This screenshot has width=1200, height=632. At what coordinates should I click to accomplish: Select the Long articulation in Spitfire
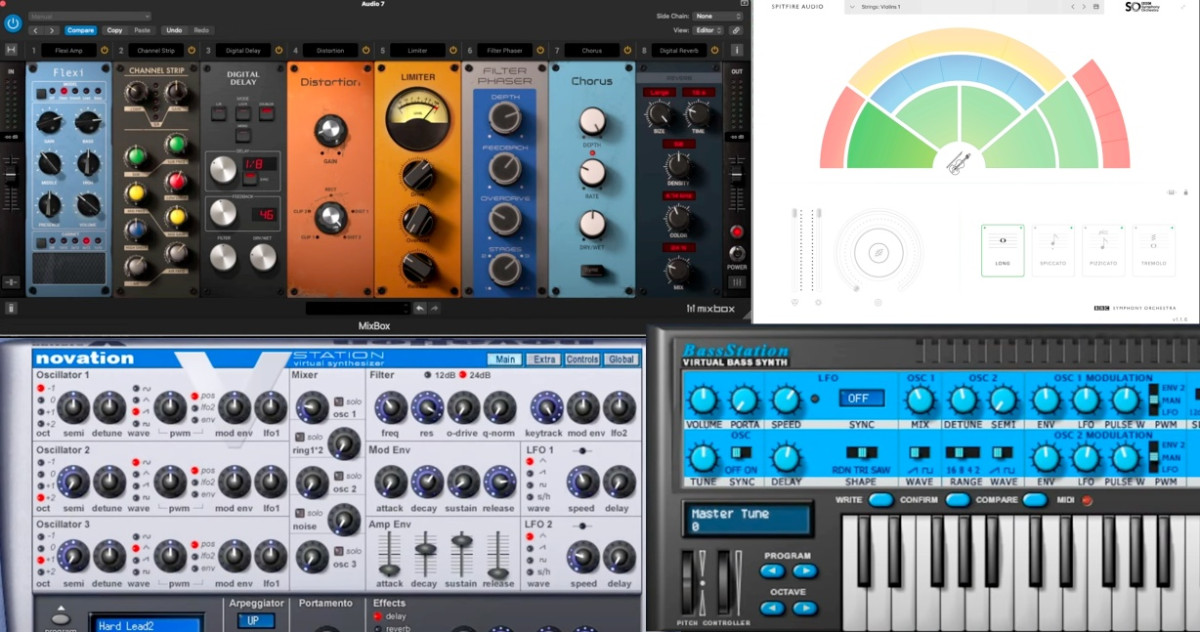1002,250
